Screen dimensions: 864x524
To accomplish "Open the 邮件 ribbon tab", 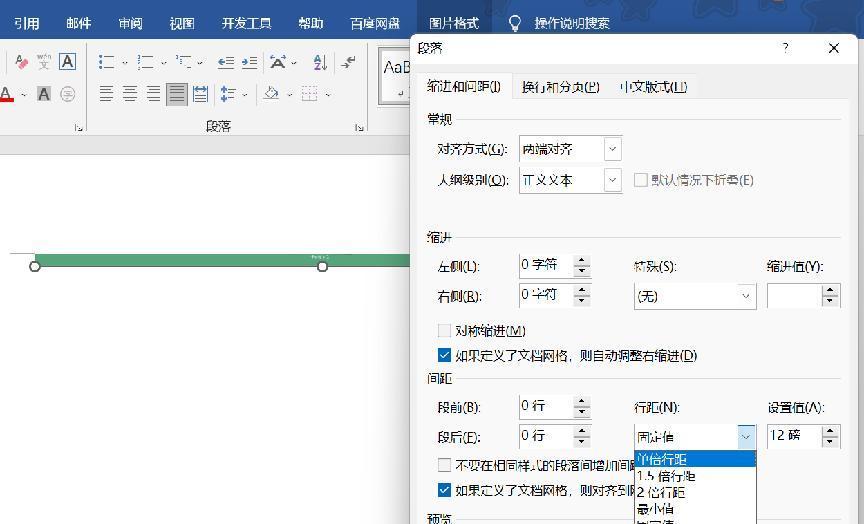I will tap(78, 23).
